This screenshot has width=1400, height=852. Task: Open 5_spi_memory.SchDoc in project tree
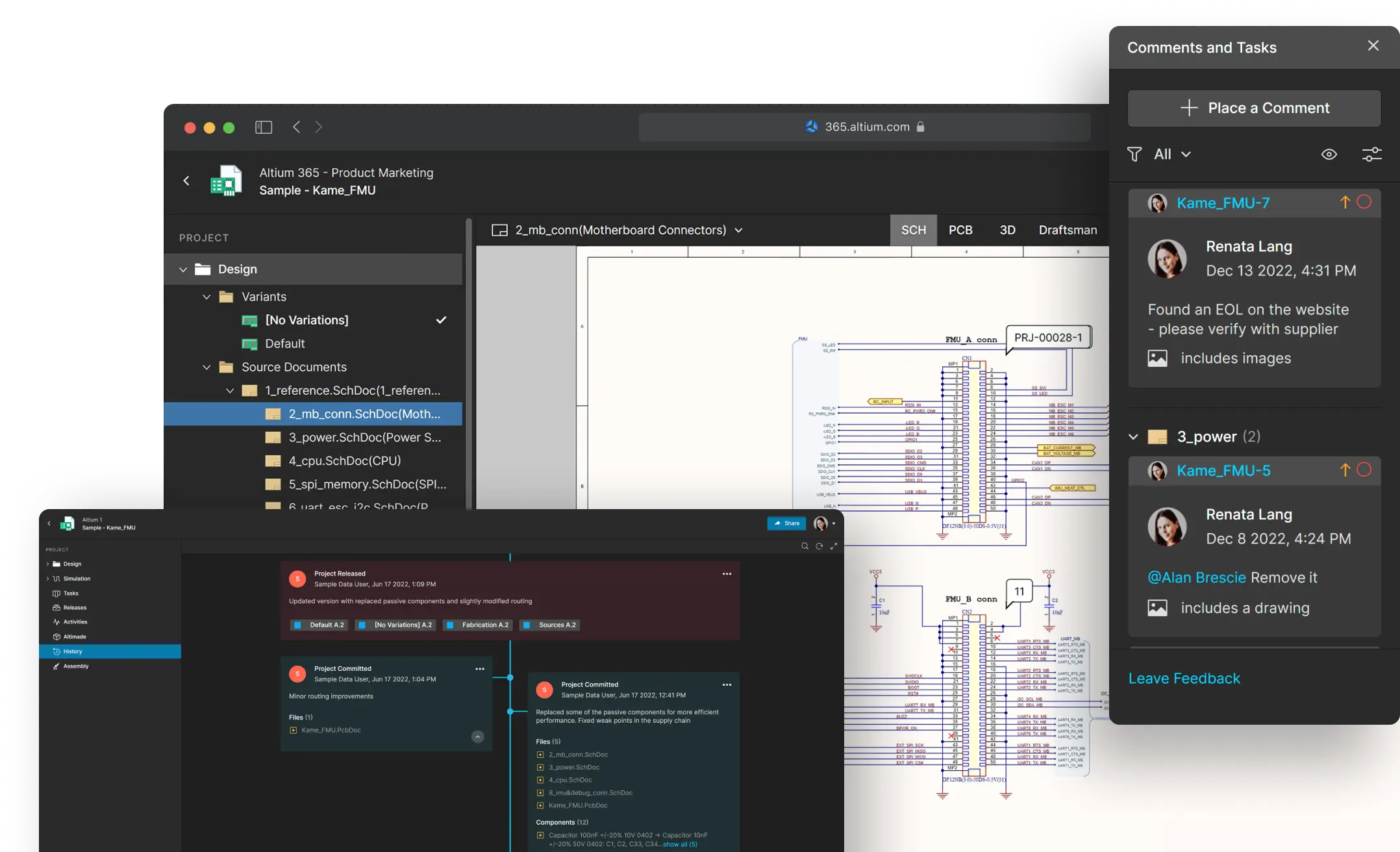(367, 484)
